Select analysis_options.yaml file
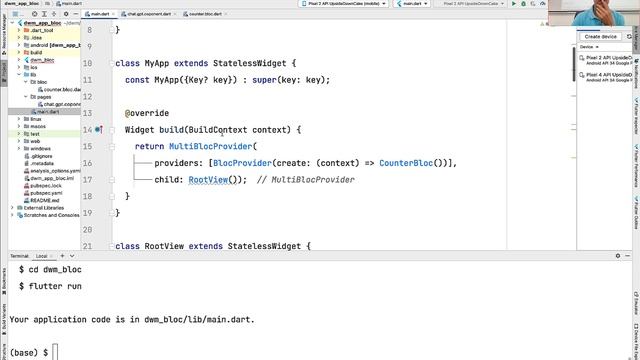The height and width of the screenshot is (360, 640). tap(52, 171)
